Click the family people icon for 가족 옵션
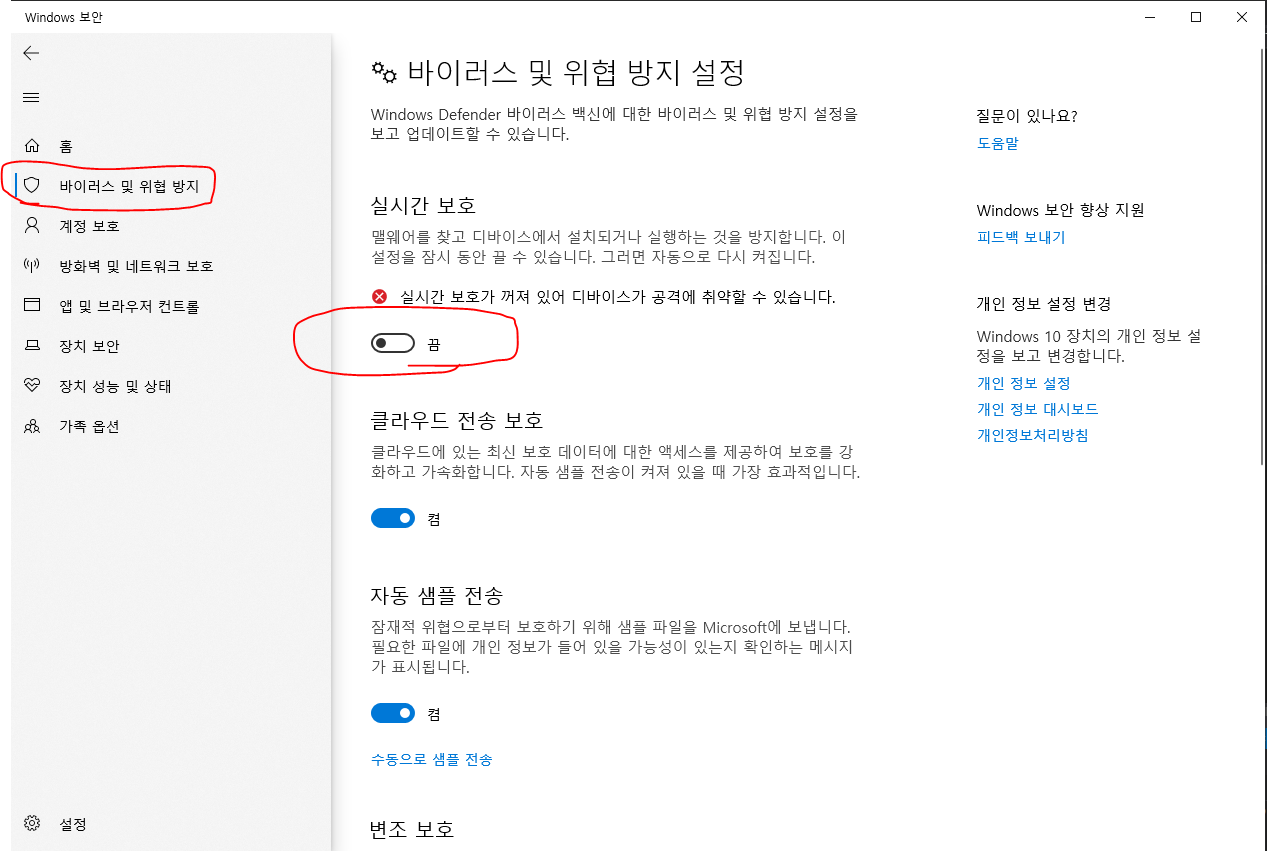This screenshot has width=1267, height=851. pos(32,426)
